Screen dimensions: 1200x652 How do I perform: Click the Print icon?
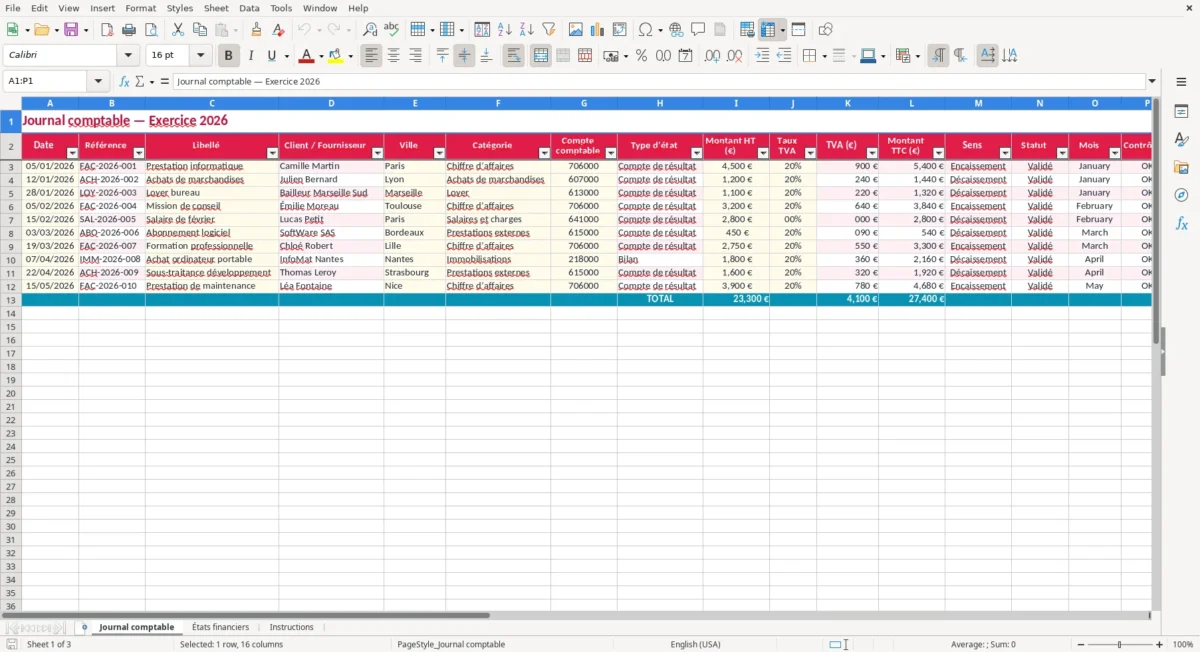click(x=129, y=30)
